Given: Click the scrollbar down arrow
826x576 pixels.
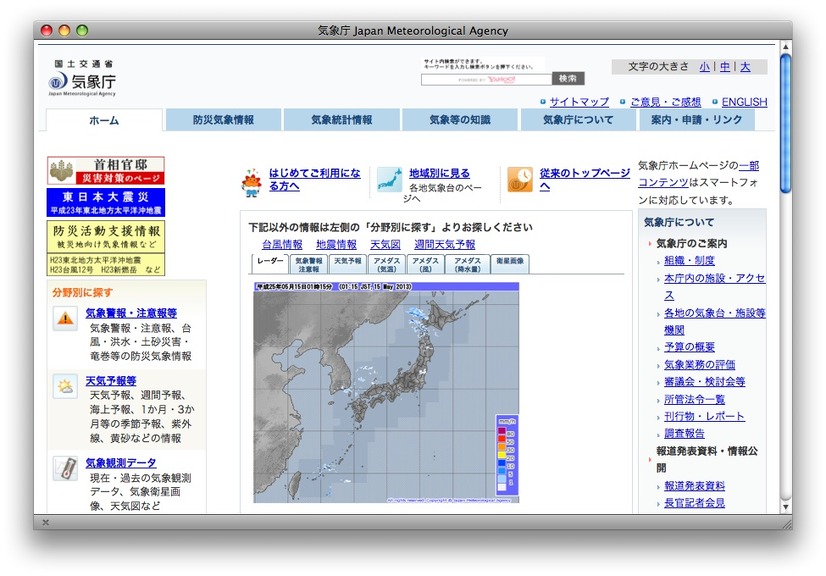Looking at the screenshot, I should [x=785, y=506].
